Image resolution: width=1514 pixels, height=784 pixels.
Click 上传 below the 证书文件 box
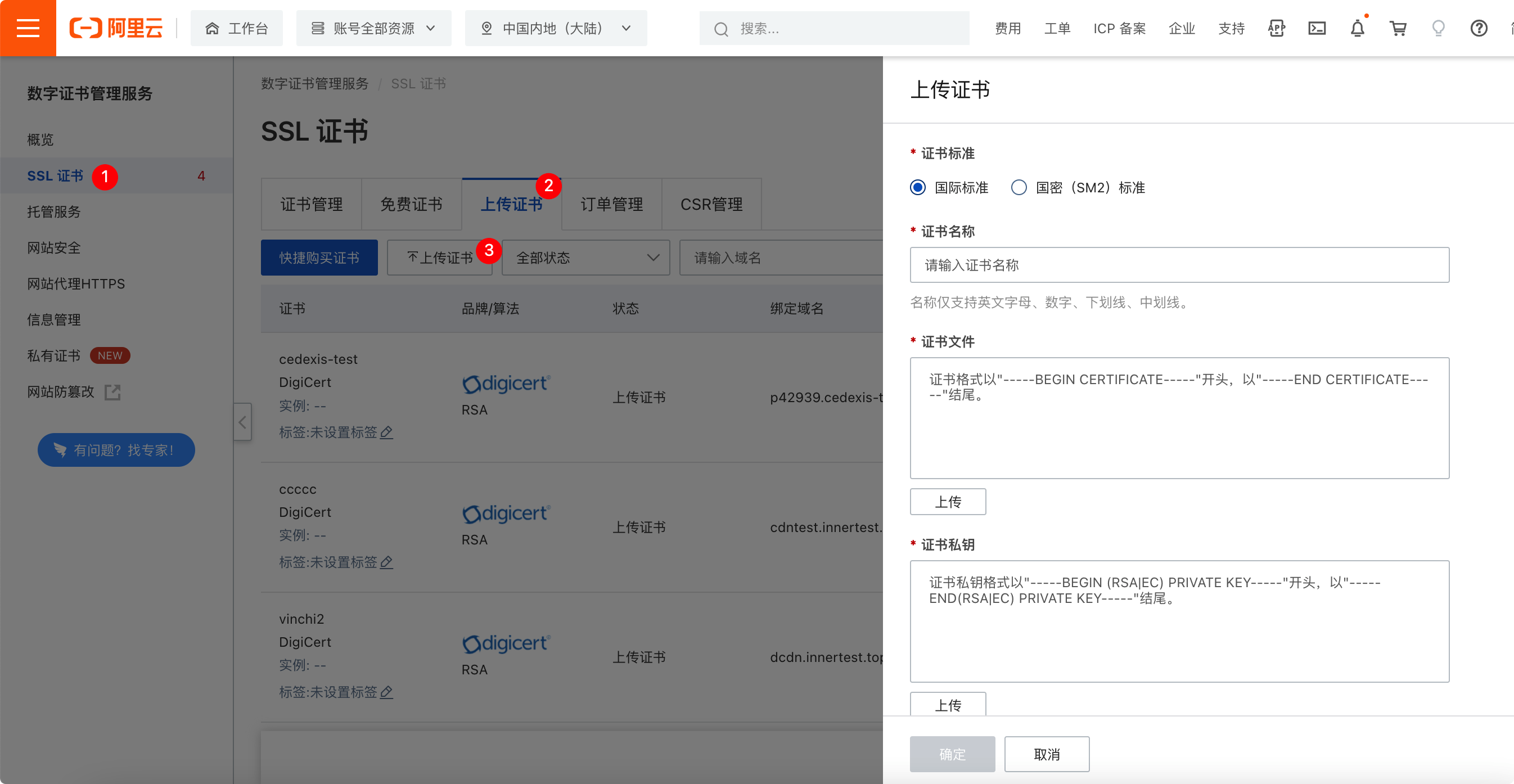tap(948, 502)
